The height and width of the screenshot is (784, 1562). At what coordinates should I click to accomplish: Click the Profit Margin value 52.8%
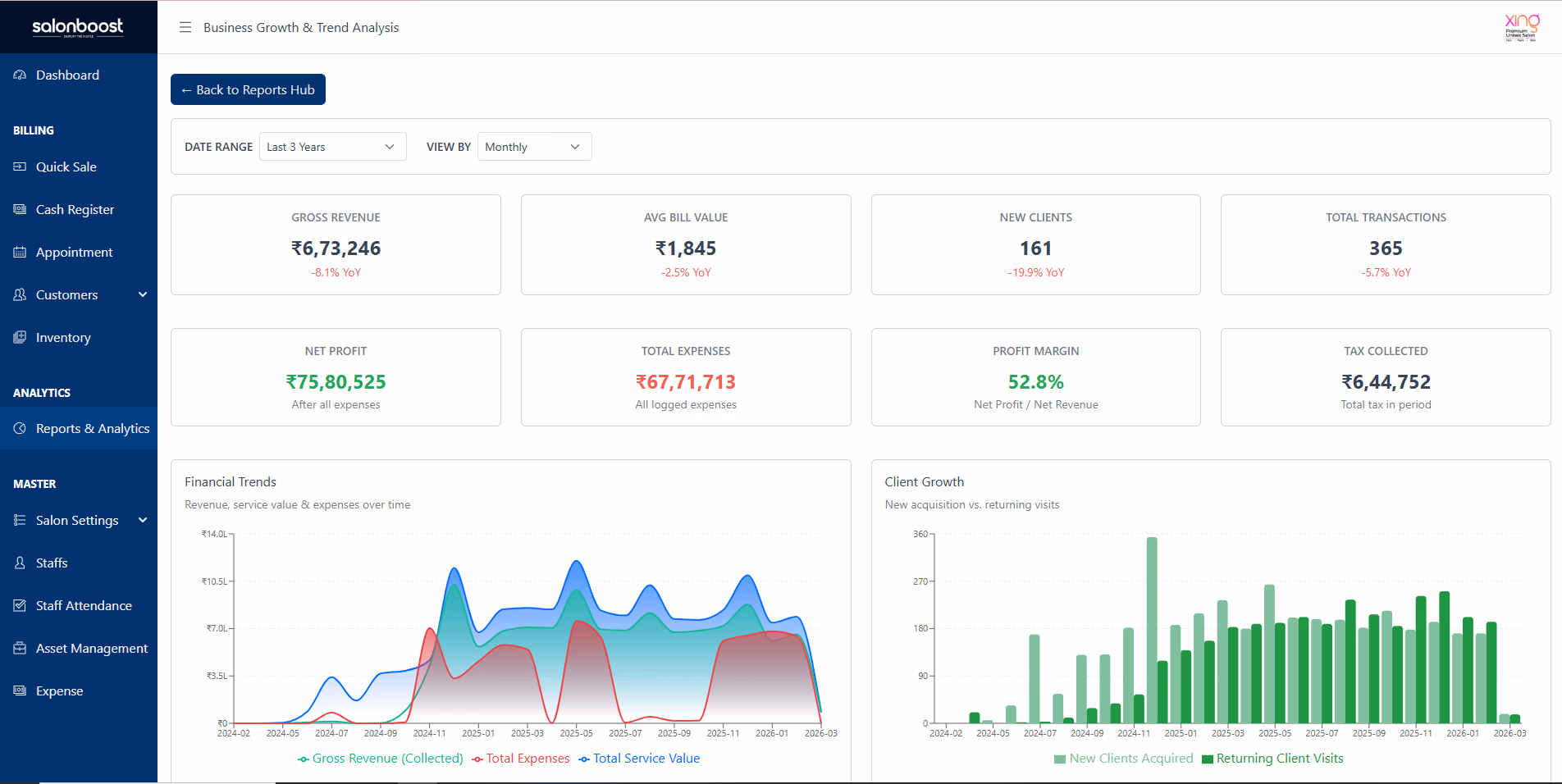pos(1035,382)
